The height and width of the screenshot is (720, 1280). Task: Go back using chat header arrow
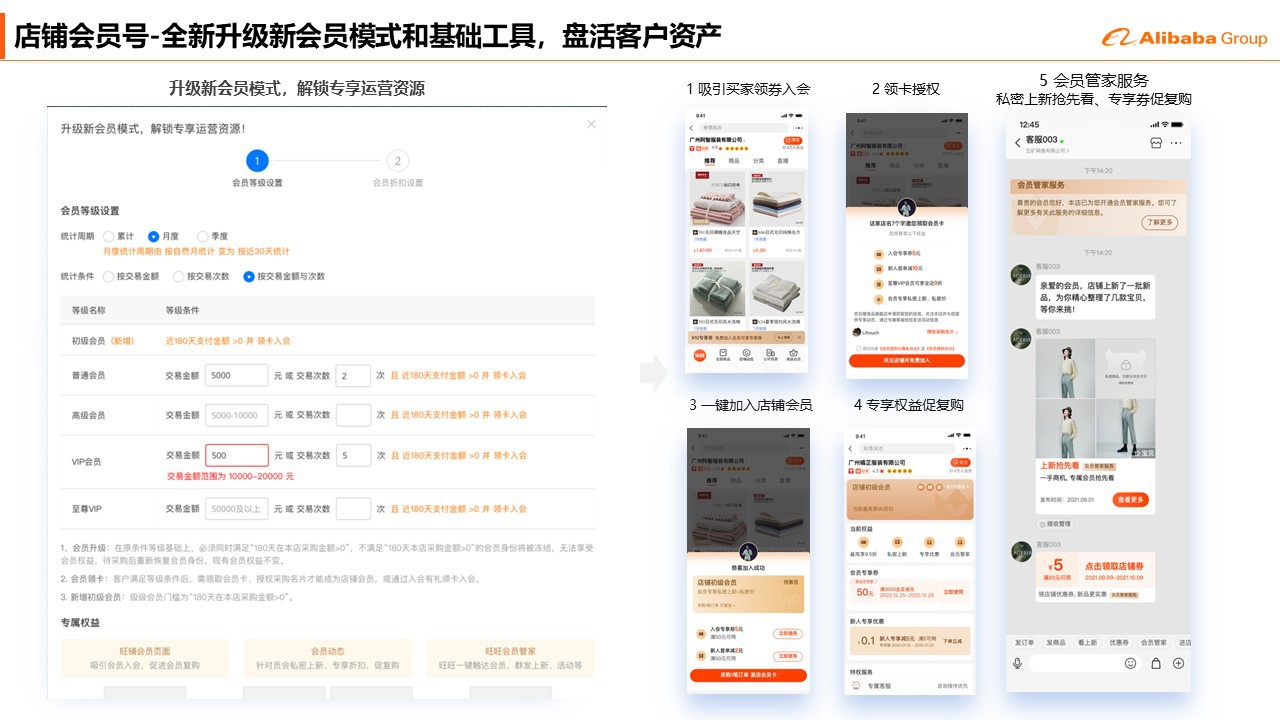(x=1018, y=143)
